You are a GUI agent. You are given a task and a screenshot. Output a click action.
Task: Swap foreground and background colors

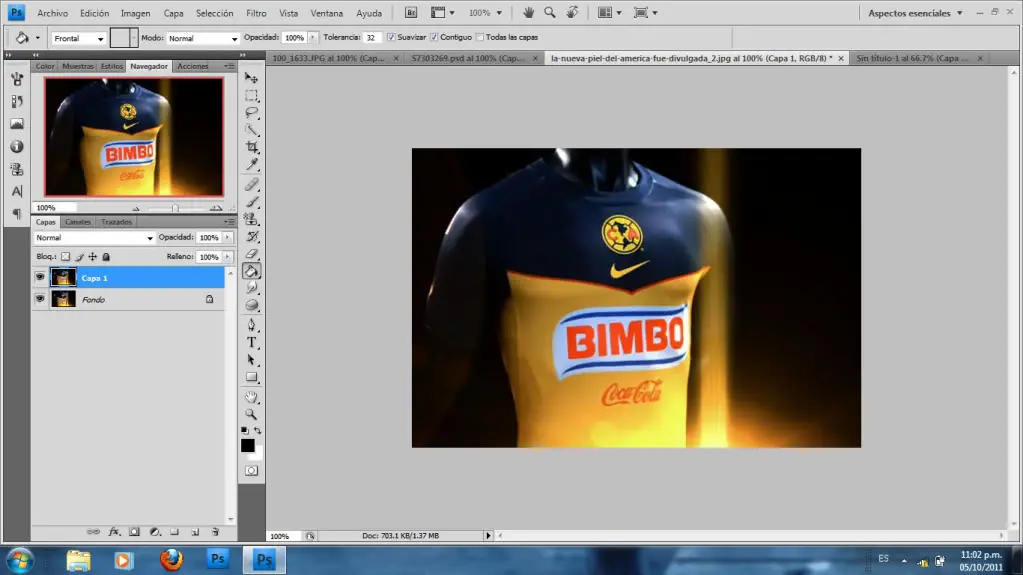258,431
